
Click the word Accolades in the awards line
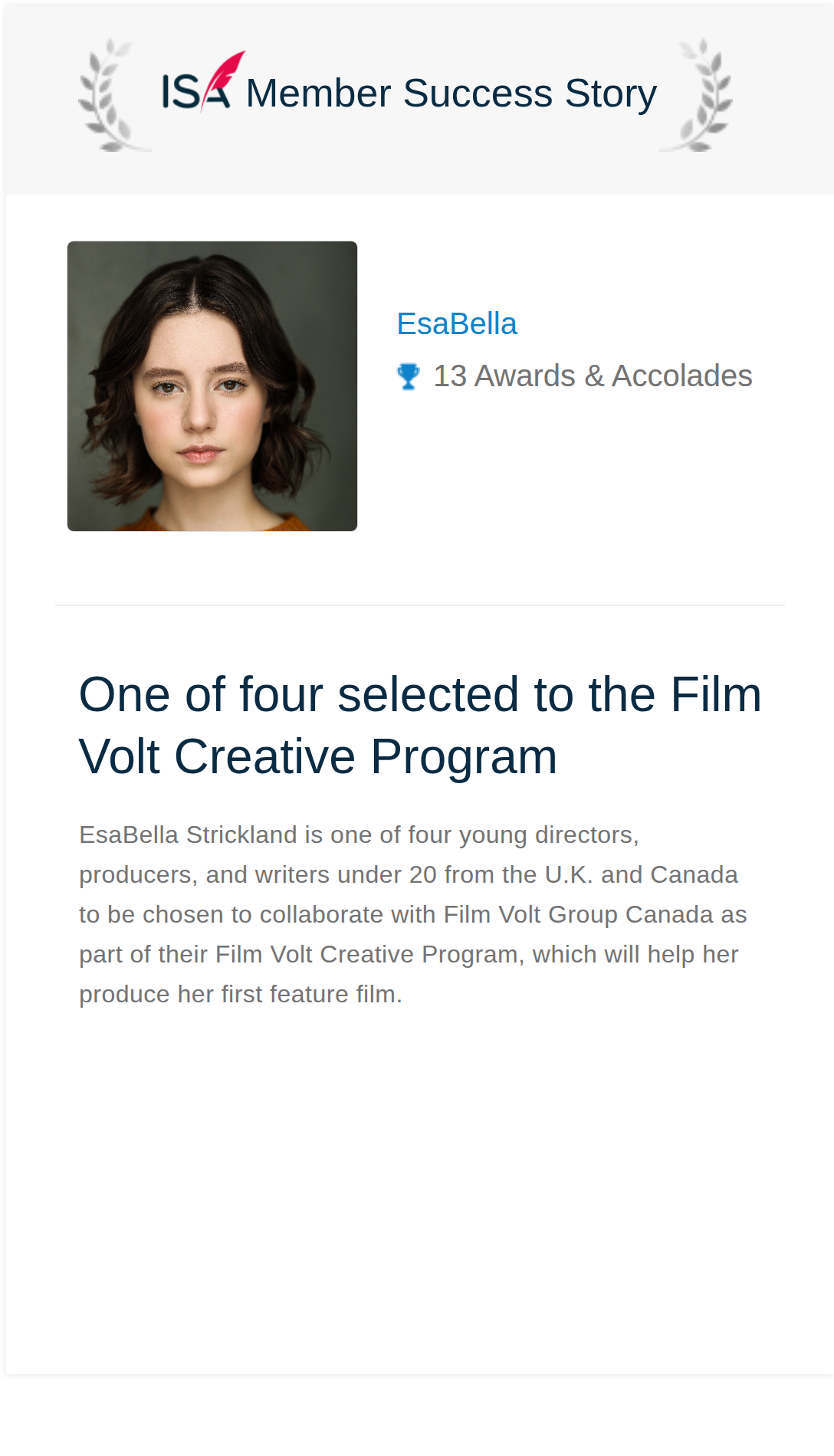tap(682, 376)
